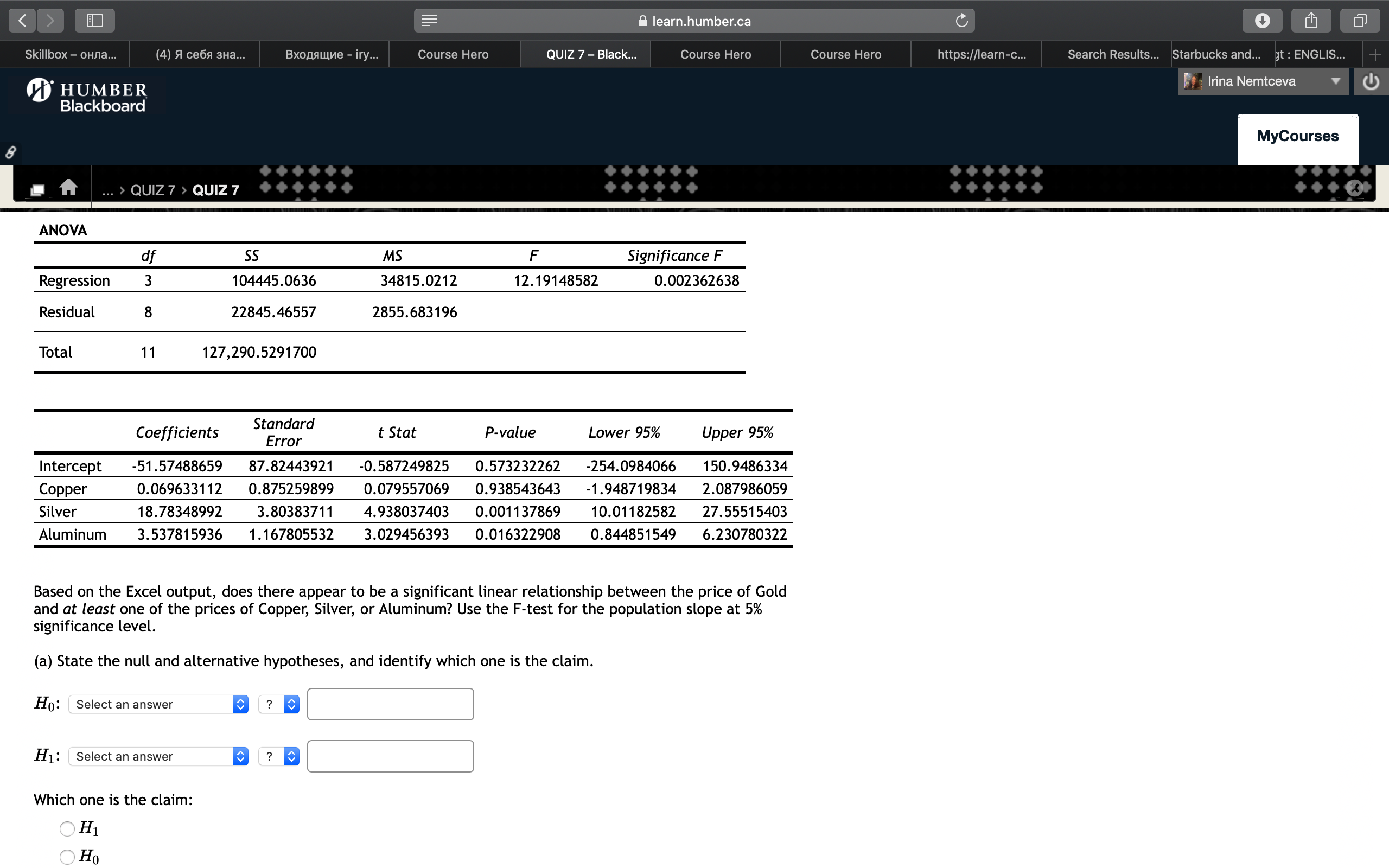1389x868 pixels.
Task: Open H0 'Select an answer' dropdown
Action: tap(158, 704)
